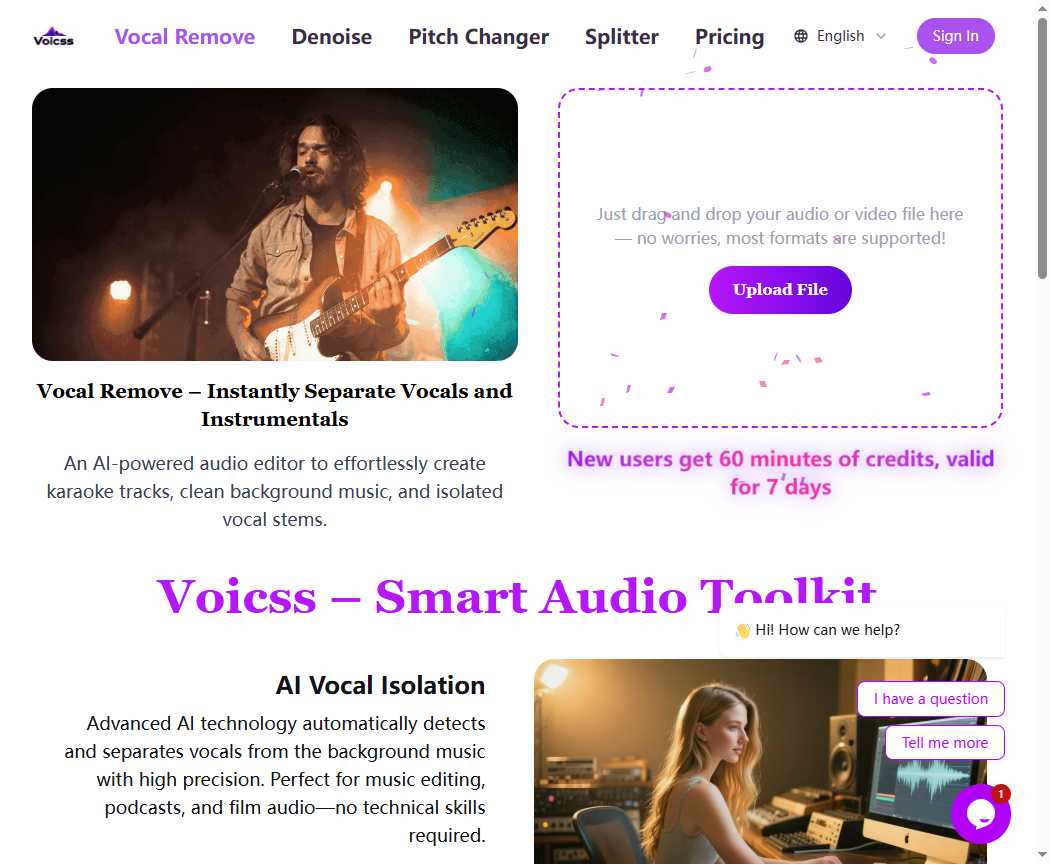Open the English language selector

pos(840,36)
